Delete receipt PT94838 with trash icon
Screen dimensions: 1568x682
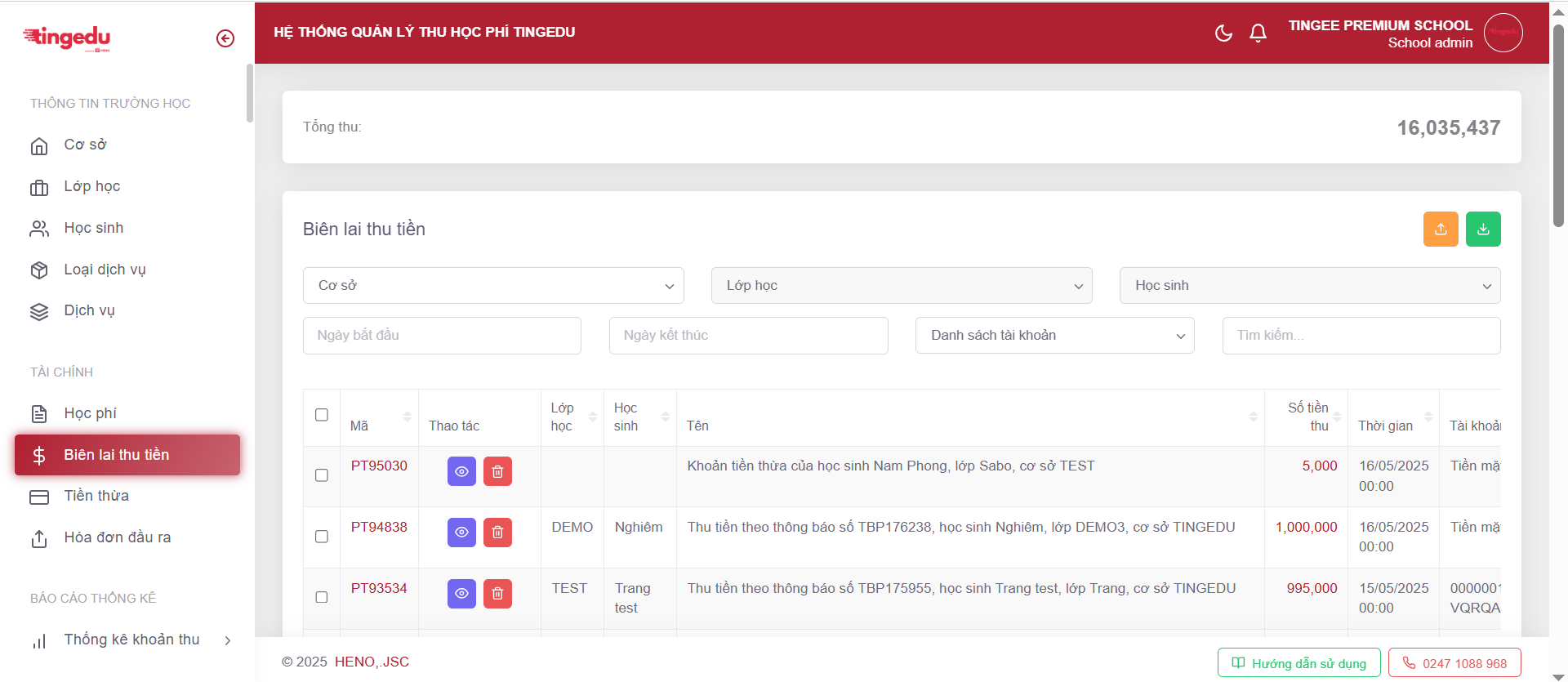pyautogui.click(x=497, y=533)
